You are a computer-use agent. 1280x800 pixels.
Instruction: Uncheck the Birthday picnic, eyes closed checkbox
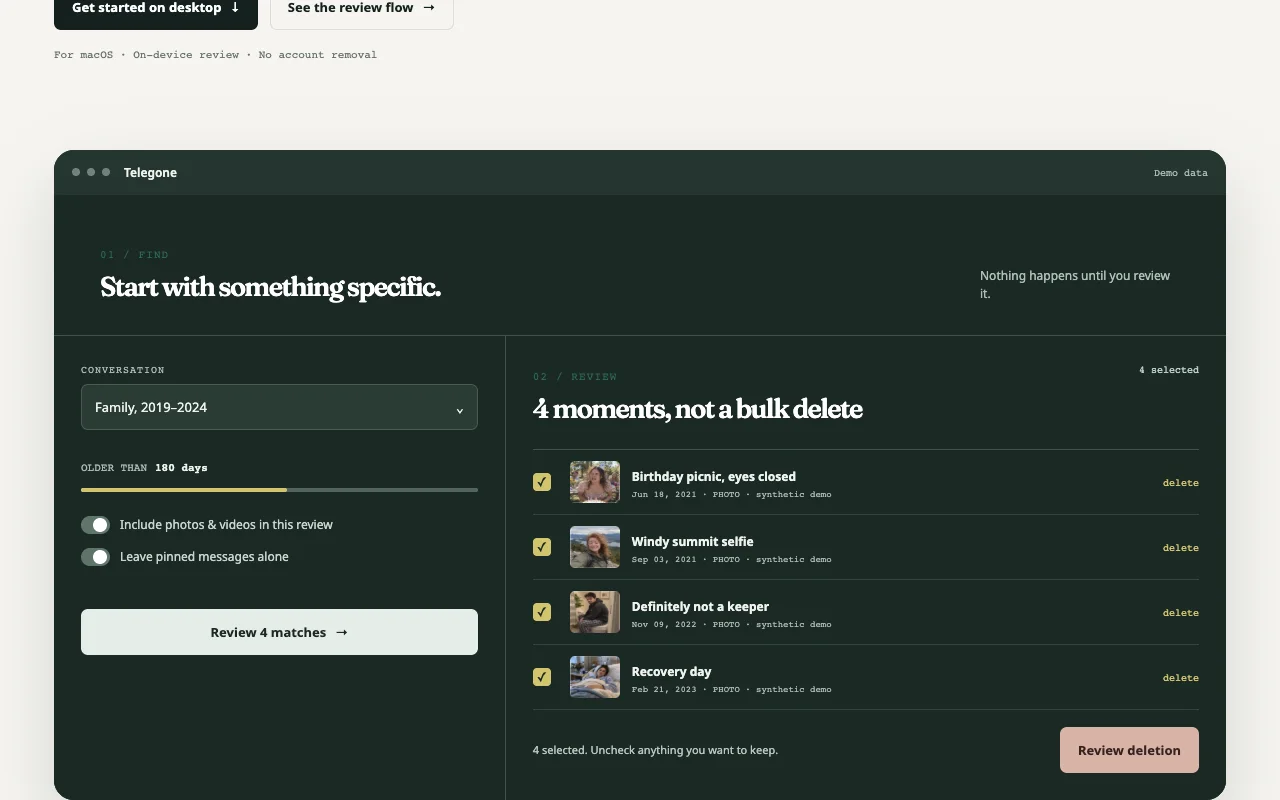pos(542,482)
